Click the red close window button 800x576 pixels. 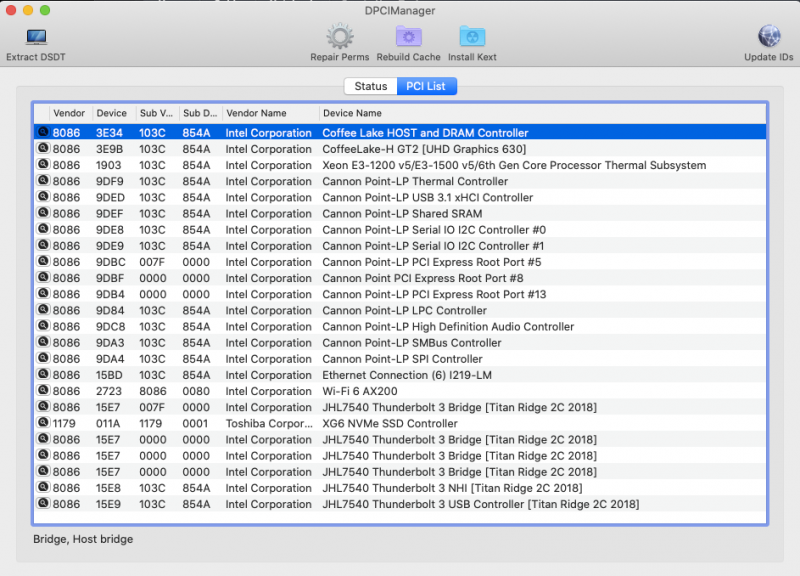pyautogui.click(x=12, y=10)
